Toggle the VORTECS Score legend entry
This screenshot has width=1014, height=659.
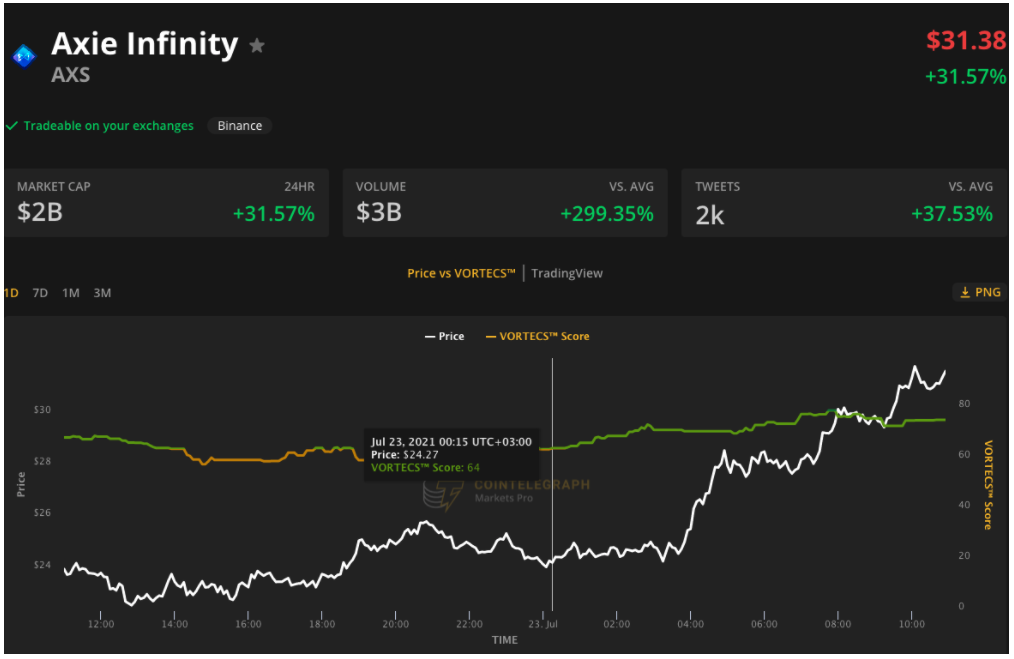tap(537, 336)
